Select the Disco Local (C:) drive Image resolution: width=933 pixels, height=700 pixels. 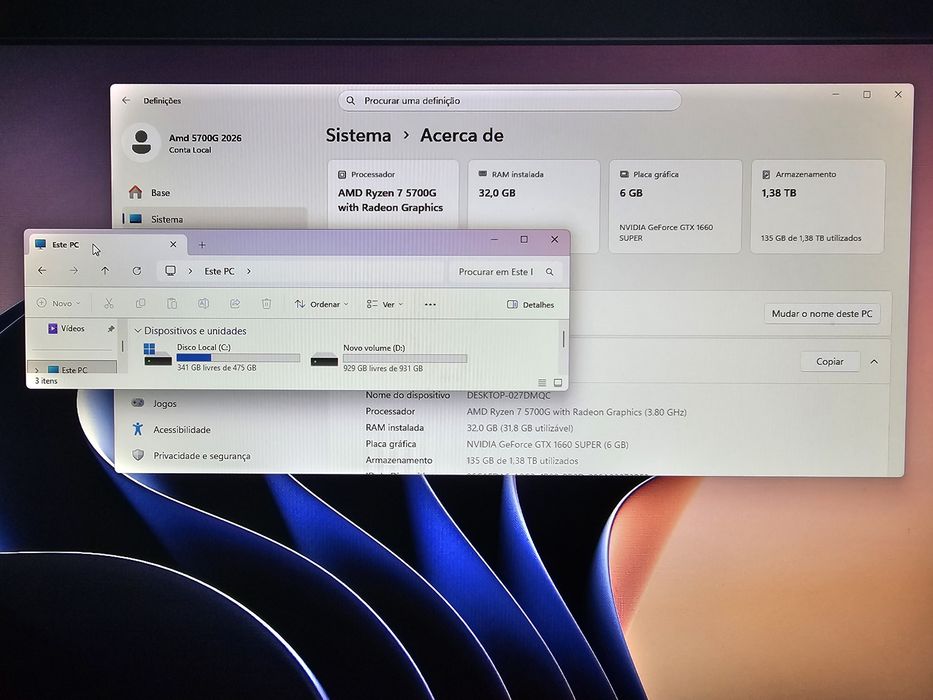click(221, 357)
